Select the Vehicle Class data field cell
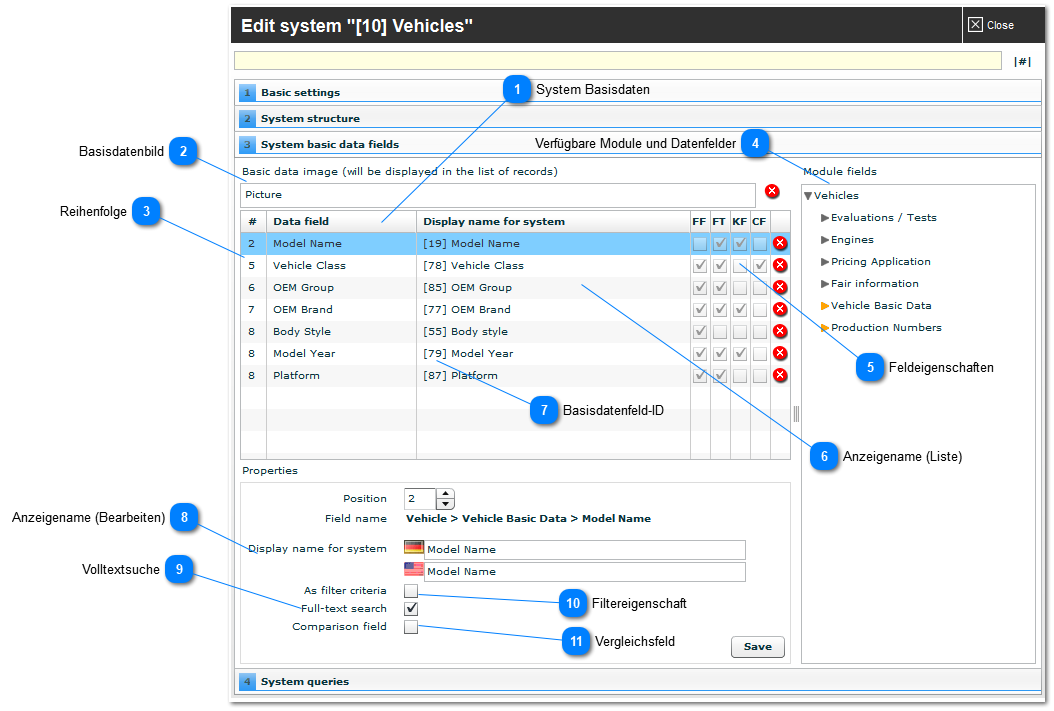 pyautogui.click(x=341, y=265)
